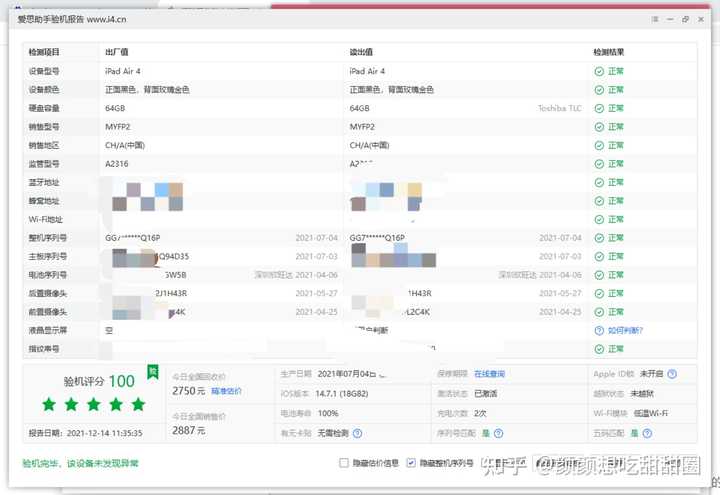The image size is (720, 495).
Task: Click the check icon in 销售型号 row
Action: coord(599,127)
